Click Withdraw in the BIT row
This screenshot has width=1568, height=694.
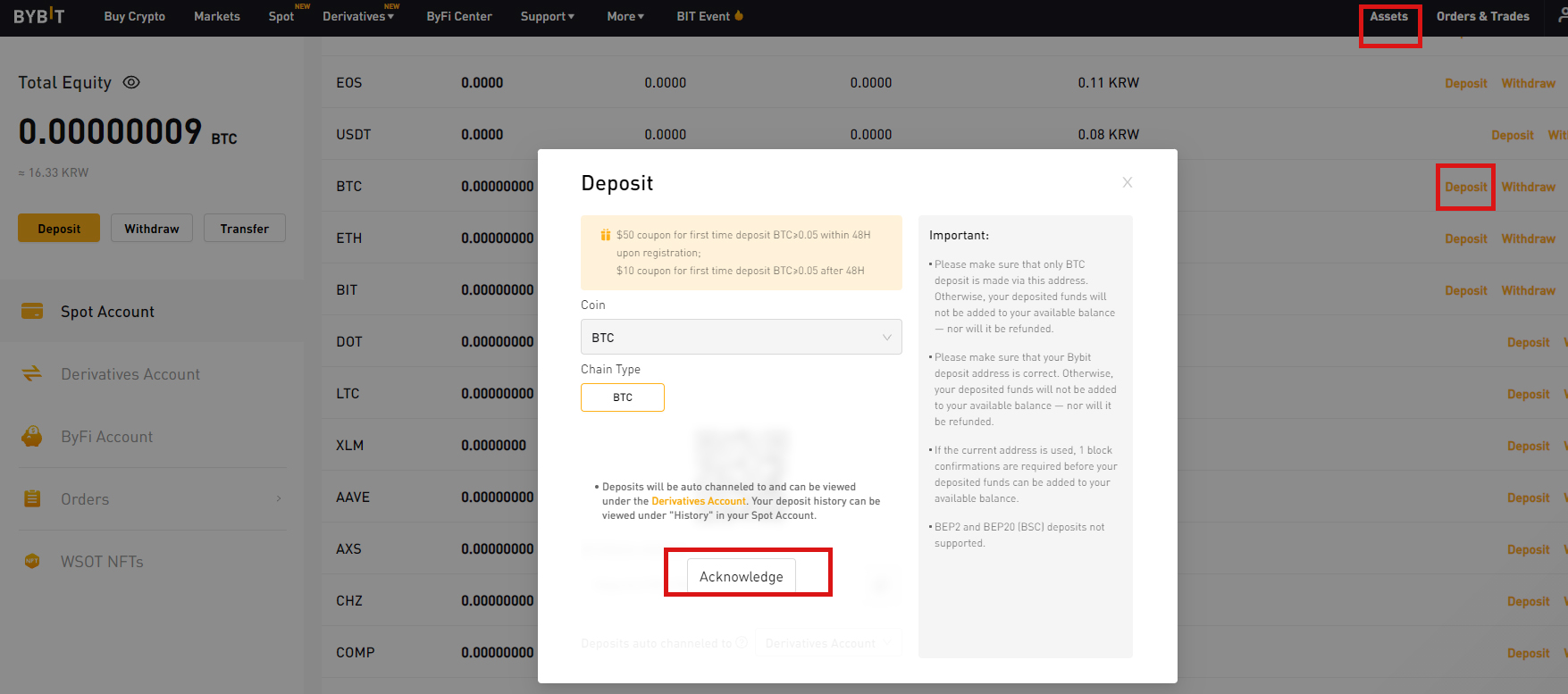click(x=1529, y=290)
